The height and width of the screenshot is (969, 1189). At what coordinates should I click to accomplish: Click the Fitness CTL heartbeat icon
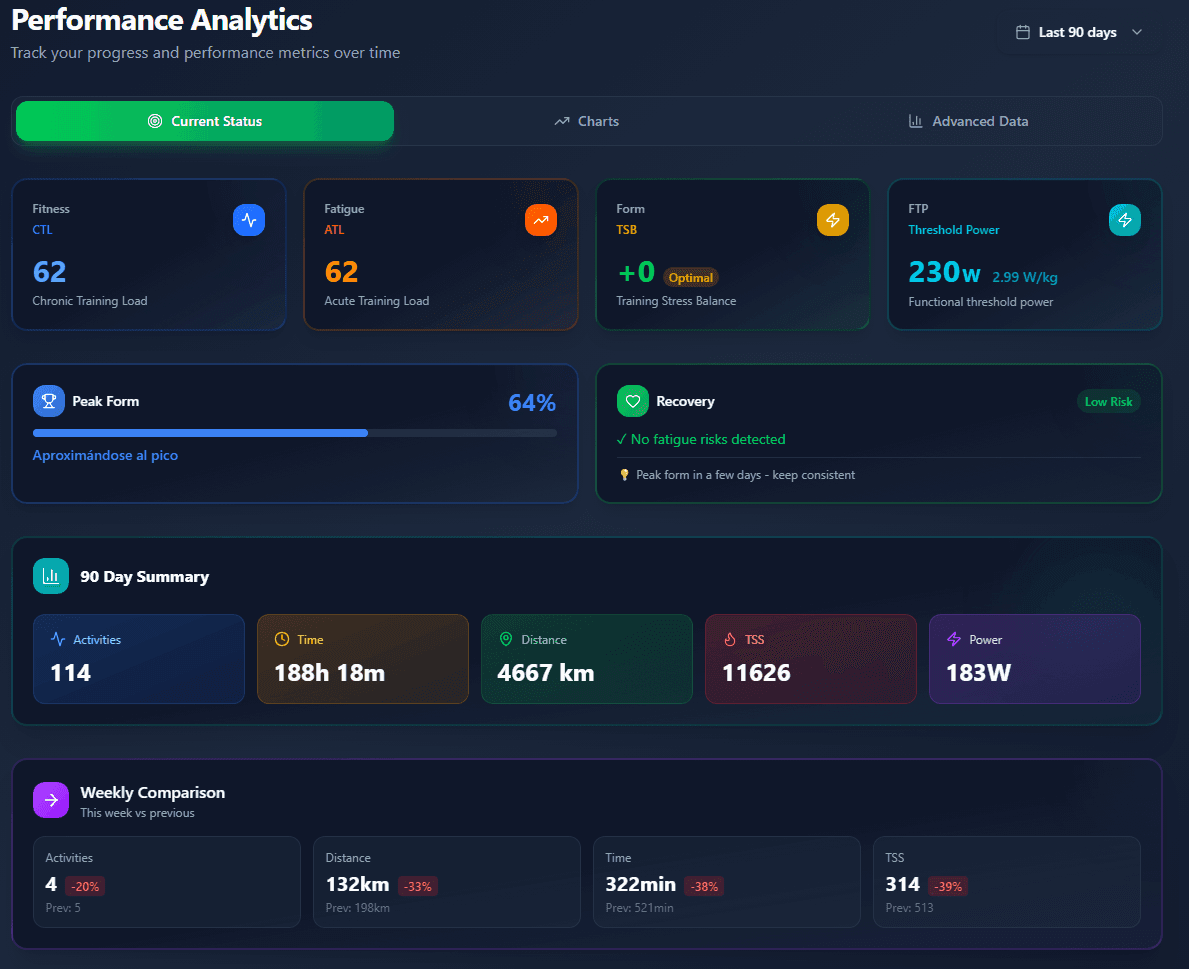click(249, 220)
